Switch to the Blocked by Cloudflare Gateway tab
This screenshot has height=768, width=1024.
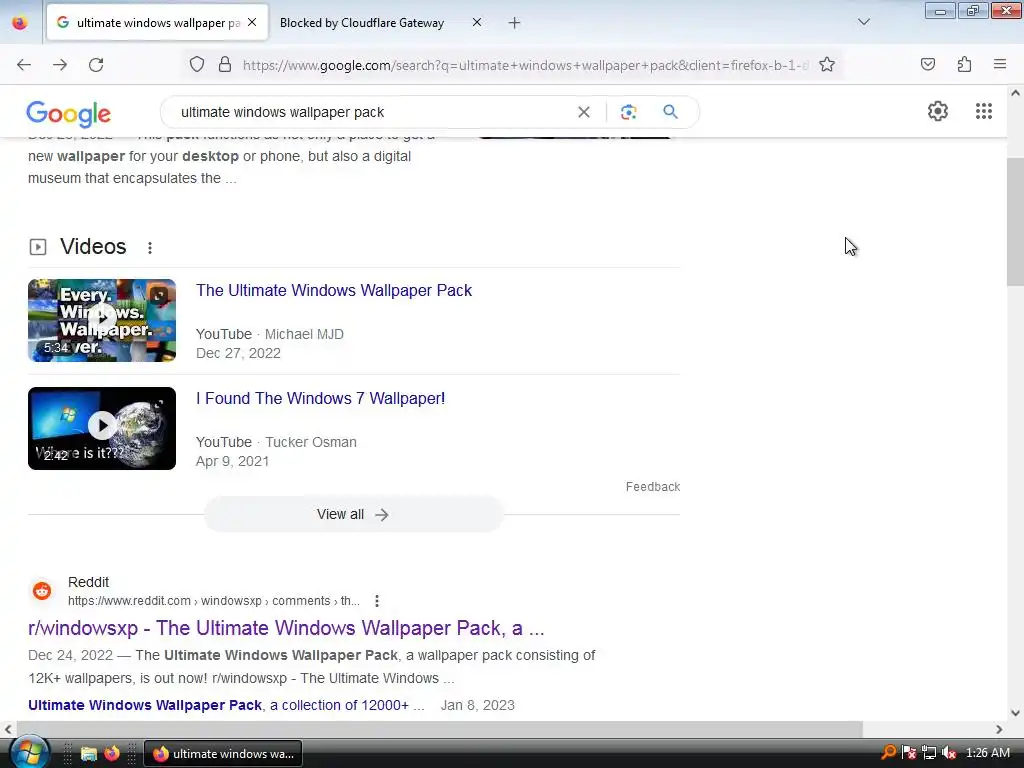tap(362, 23)
